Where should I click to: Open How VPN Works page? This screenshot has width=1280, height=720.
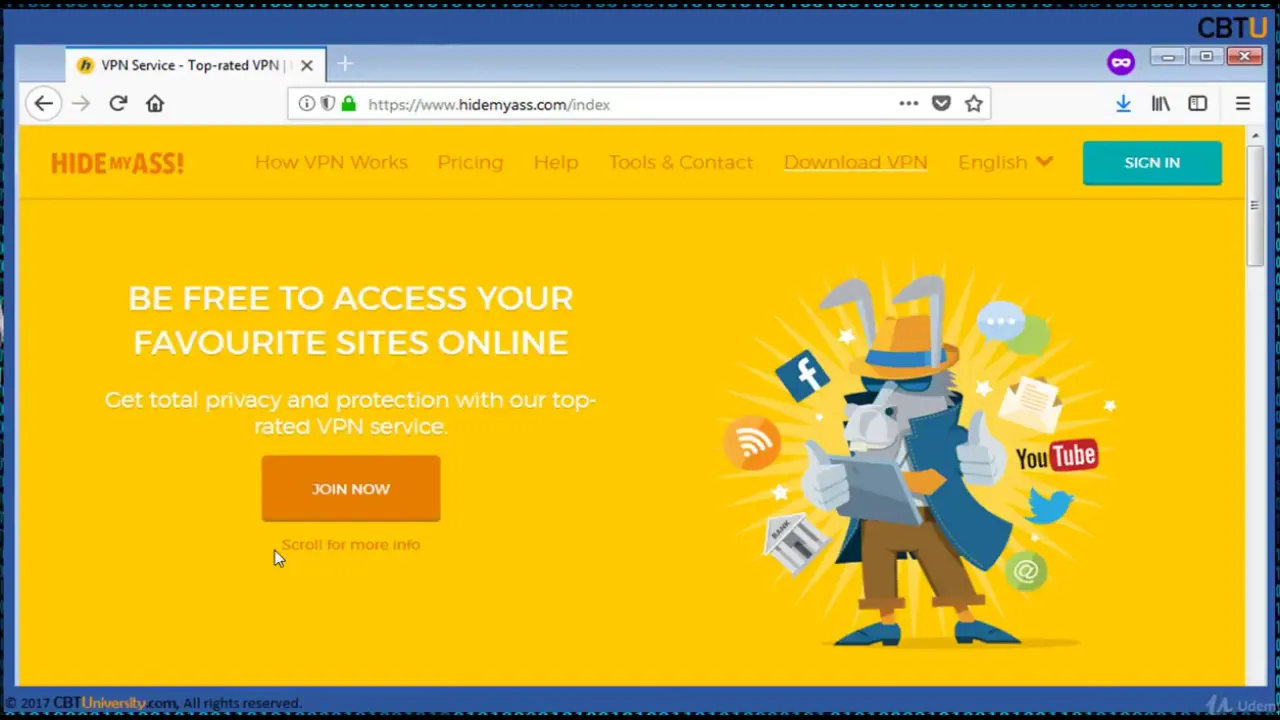tap(331, 162)
